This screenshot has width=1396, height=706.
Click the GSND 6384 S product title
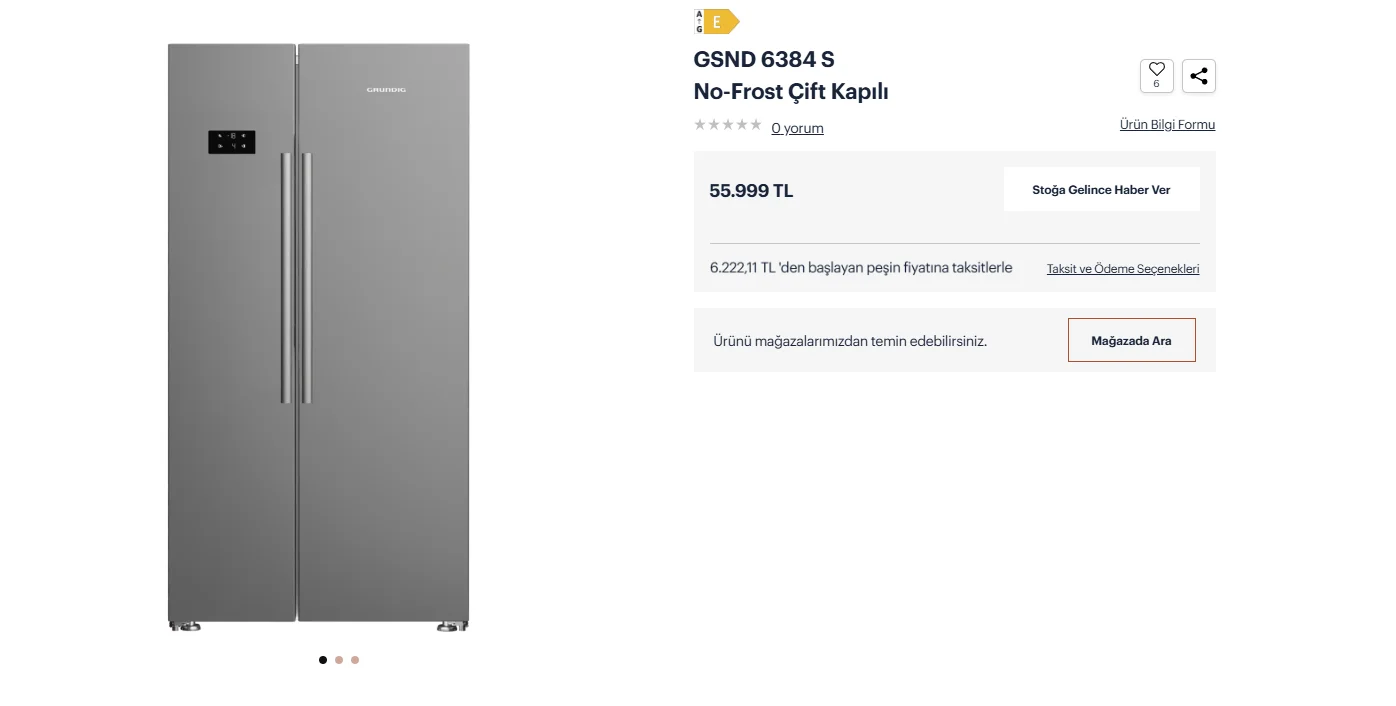pyautogui.click(x=764, y=60)
